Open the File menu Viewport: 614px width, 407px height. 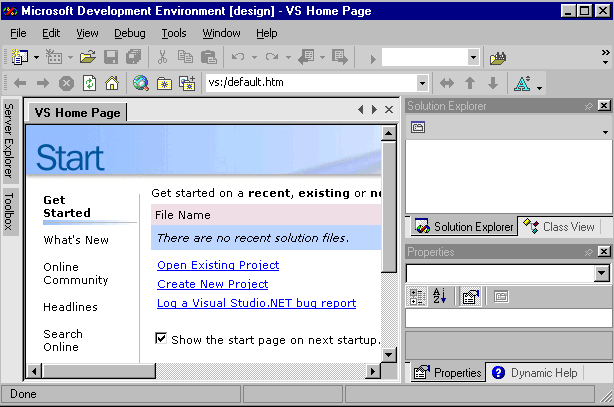point(18,33)
